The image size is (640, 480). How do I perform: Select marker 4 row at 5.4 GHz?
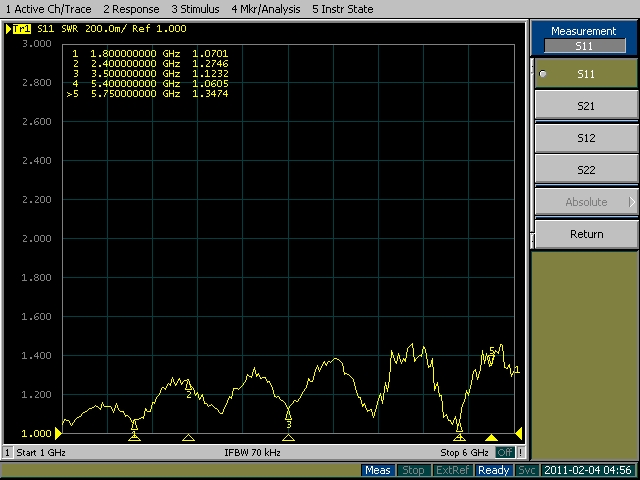point(150,84)
